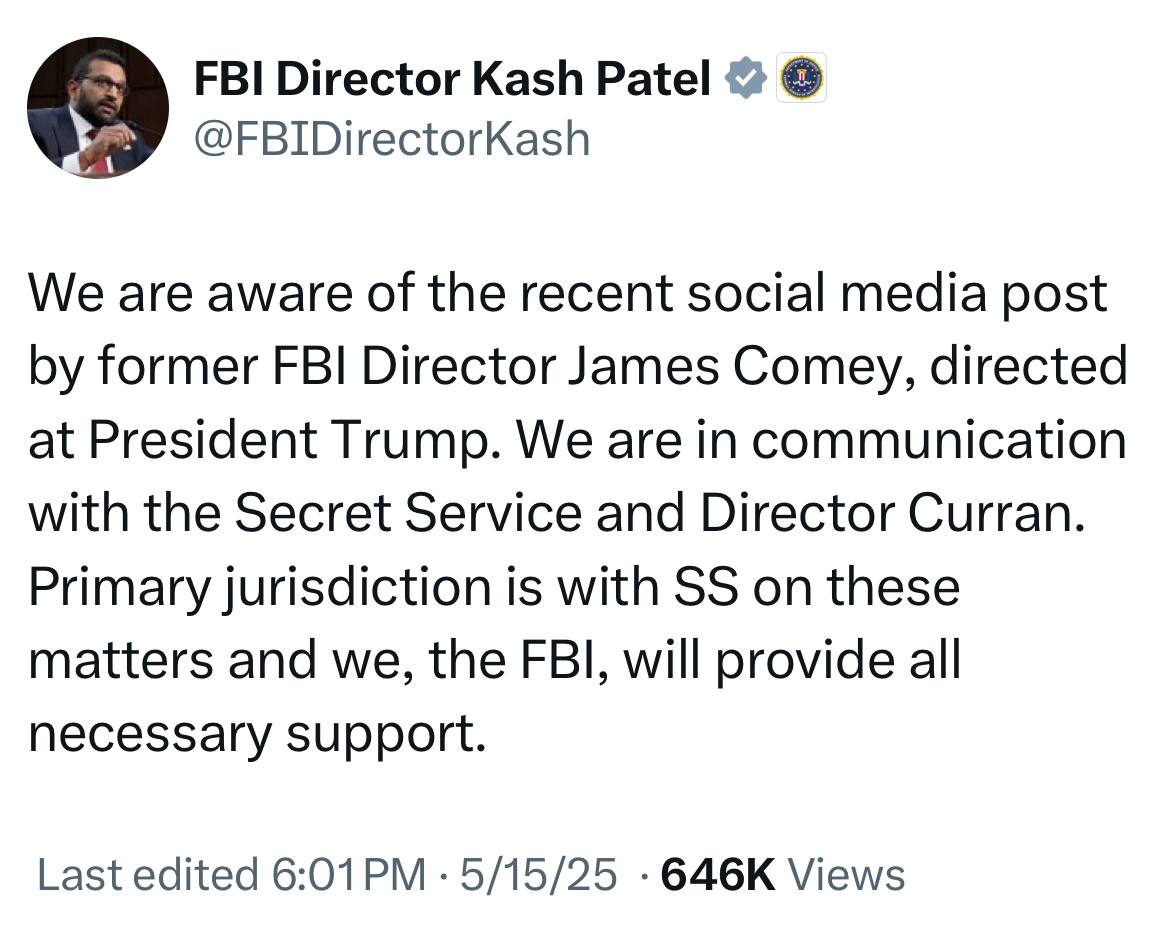Open the FBI Director Kash Patel display name

pos(451,78)
